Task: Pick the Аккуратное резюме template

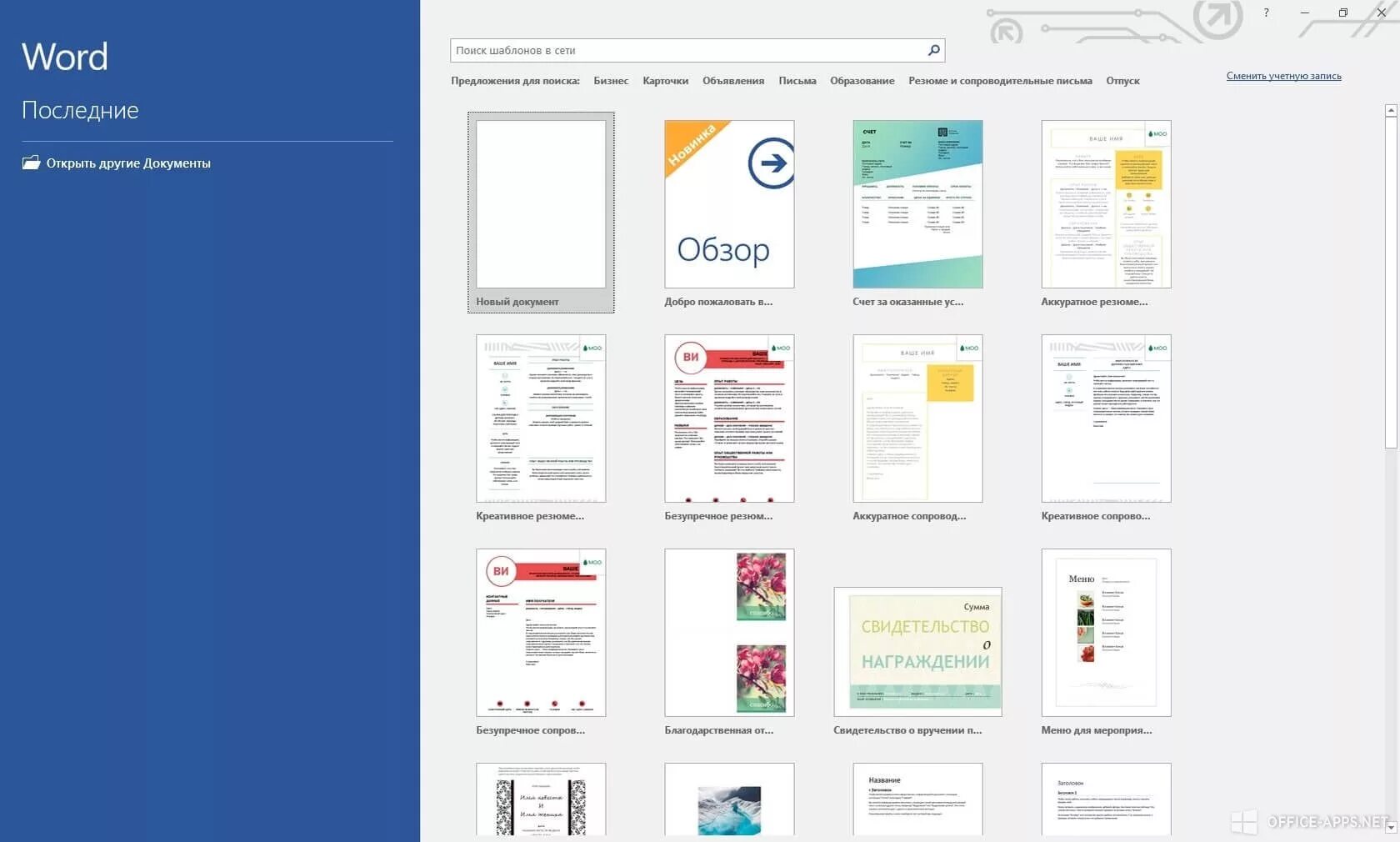Action: pos(1106,213)
